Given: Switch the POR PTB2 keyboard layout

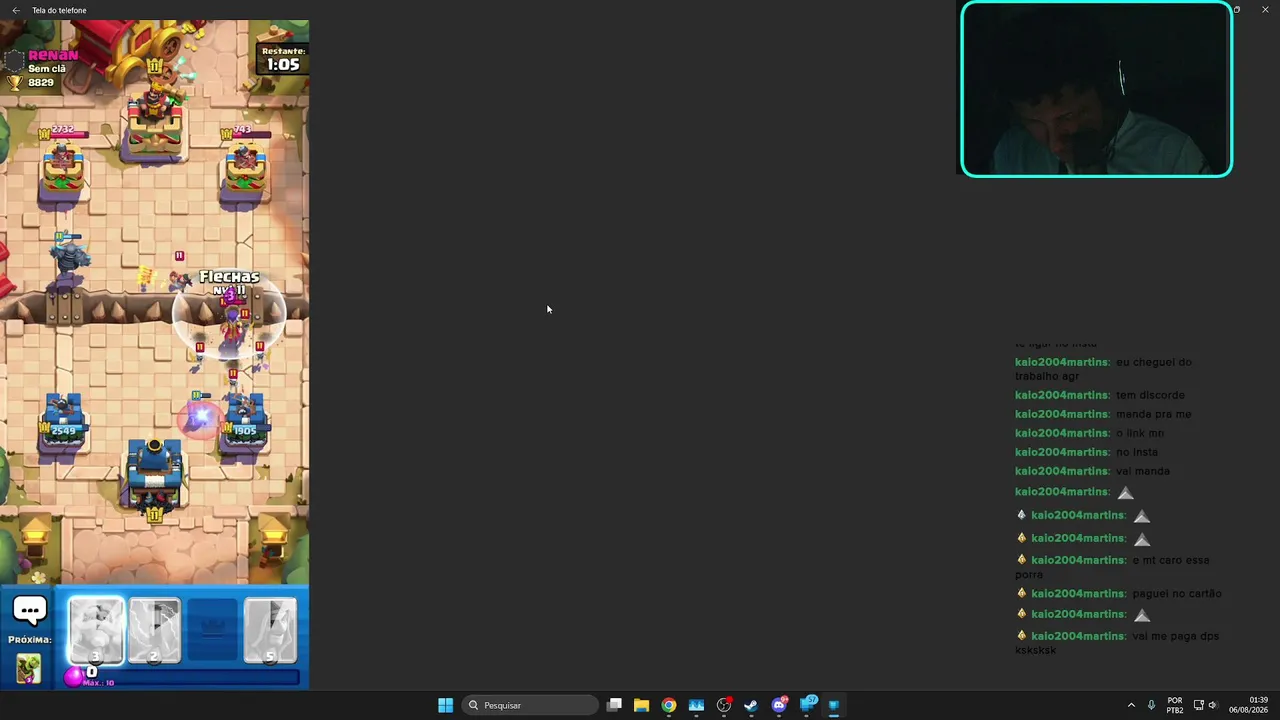Looking at the screenshot, I should (1175, 705).
